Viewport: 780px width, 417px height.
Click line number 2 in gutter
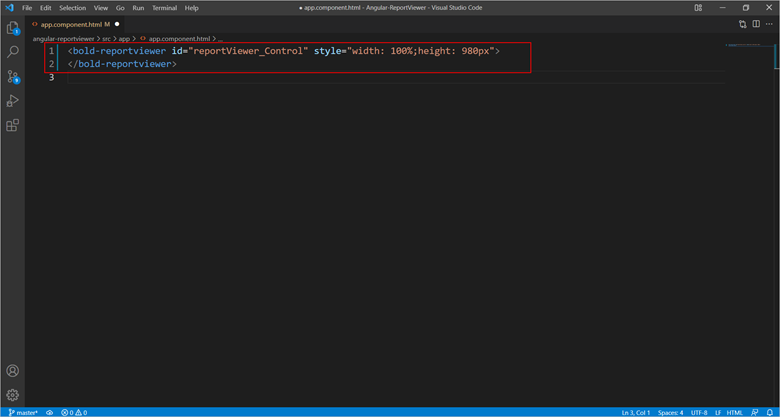pos(51,64)
